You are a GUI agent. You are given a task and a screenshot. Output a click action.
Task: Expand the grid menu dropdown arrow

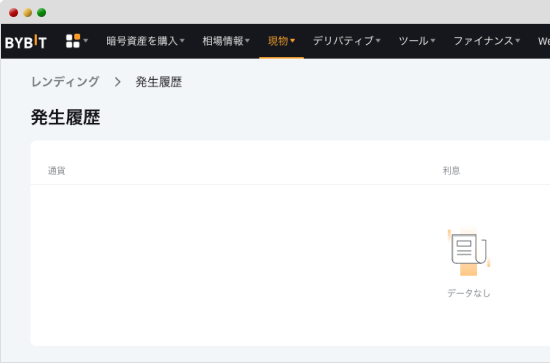point(86,41)
